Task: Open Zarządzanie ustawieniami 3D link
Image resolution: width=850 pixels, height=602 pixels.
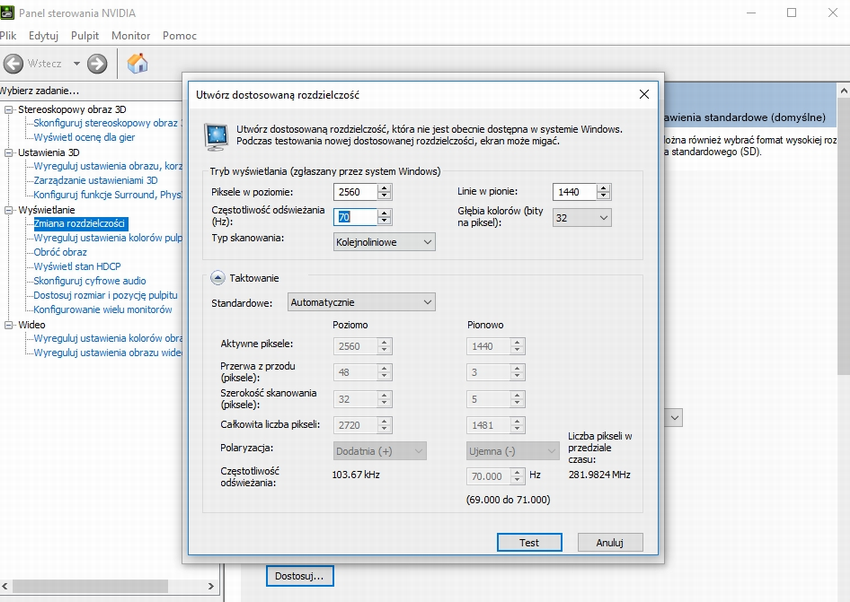Action: click(x=95, y=180)
